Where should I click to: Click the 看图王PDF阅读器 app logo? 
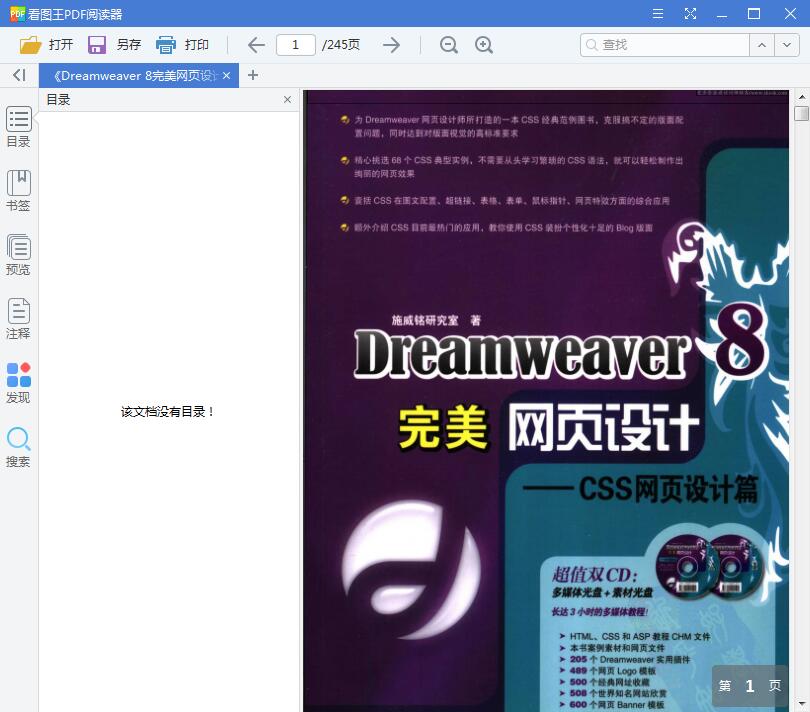(17, 14)
